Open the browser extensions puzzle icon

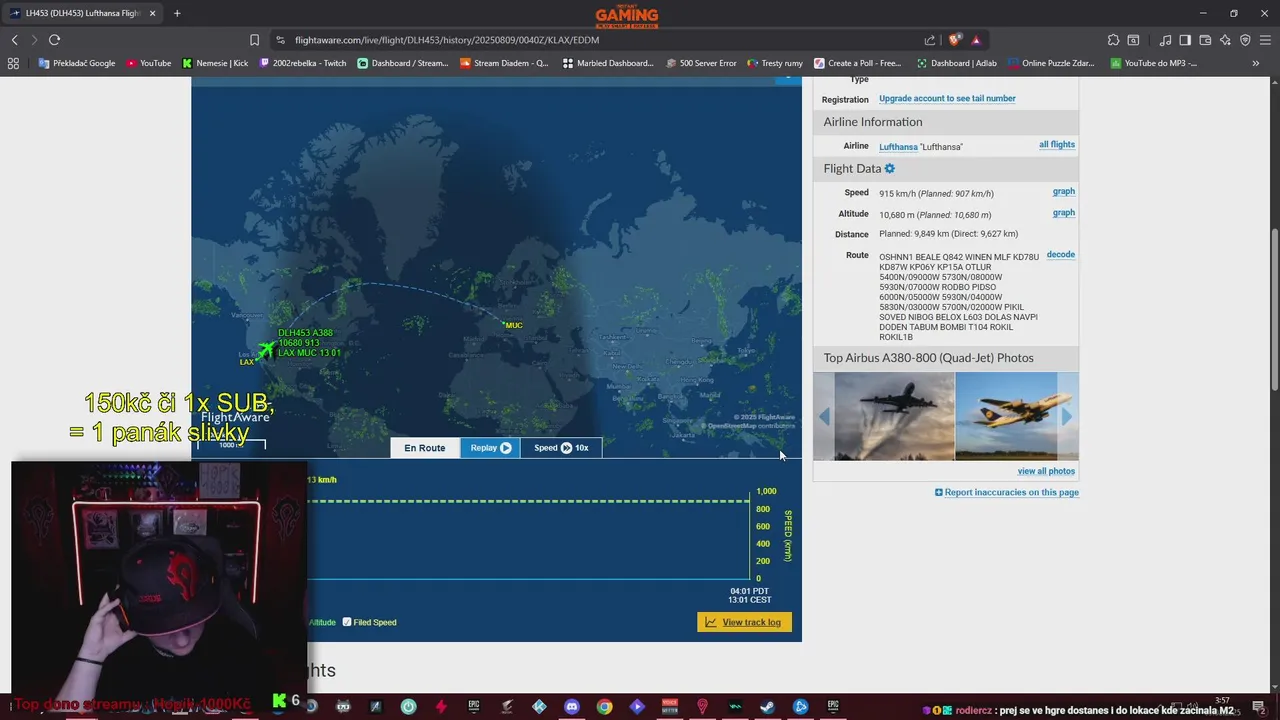pos(1113,40)
